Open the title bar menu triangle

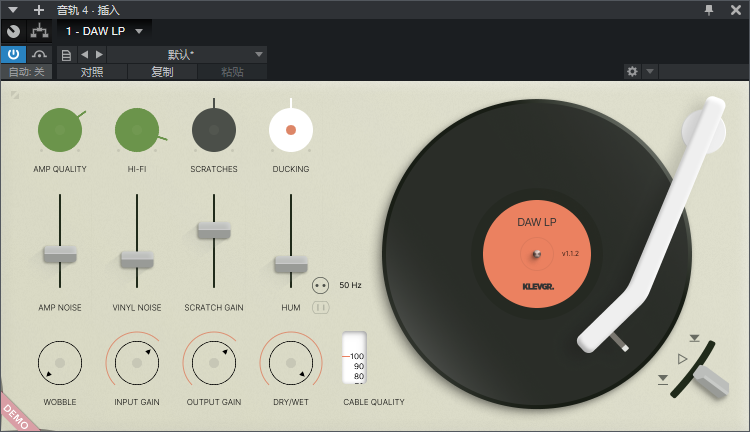pos(13,10)
